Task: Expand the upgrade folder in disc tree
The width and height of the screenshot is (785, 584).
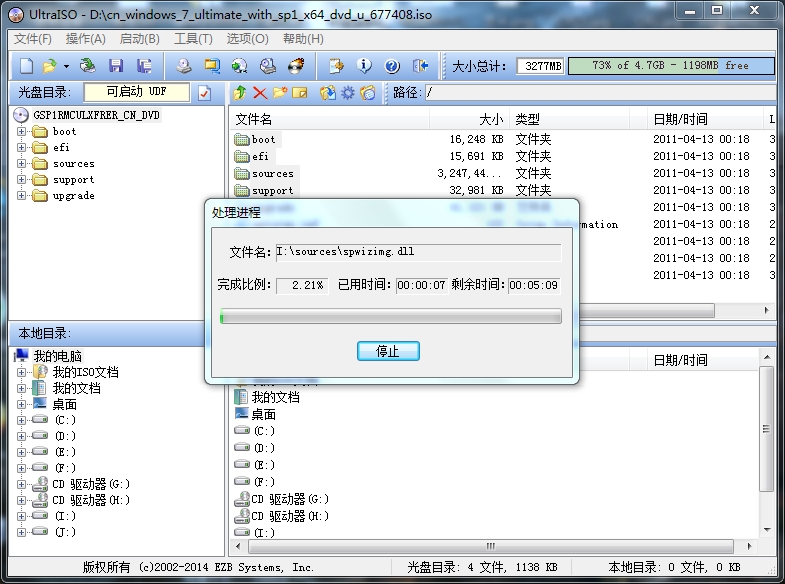Action: (x=22, y=196)
